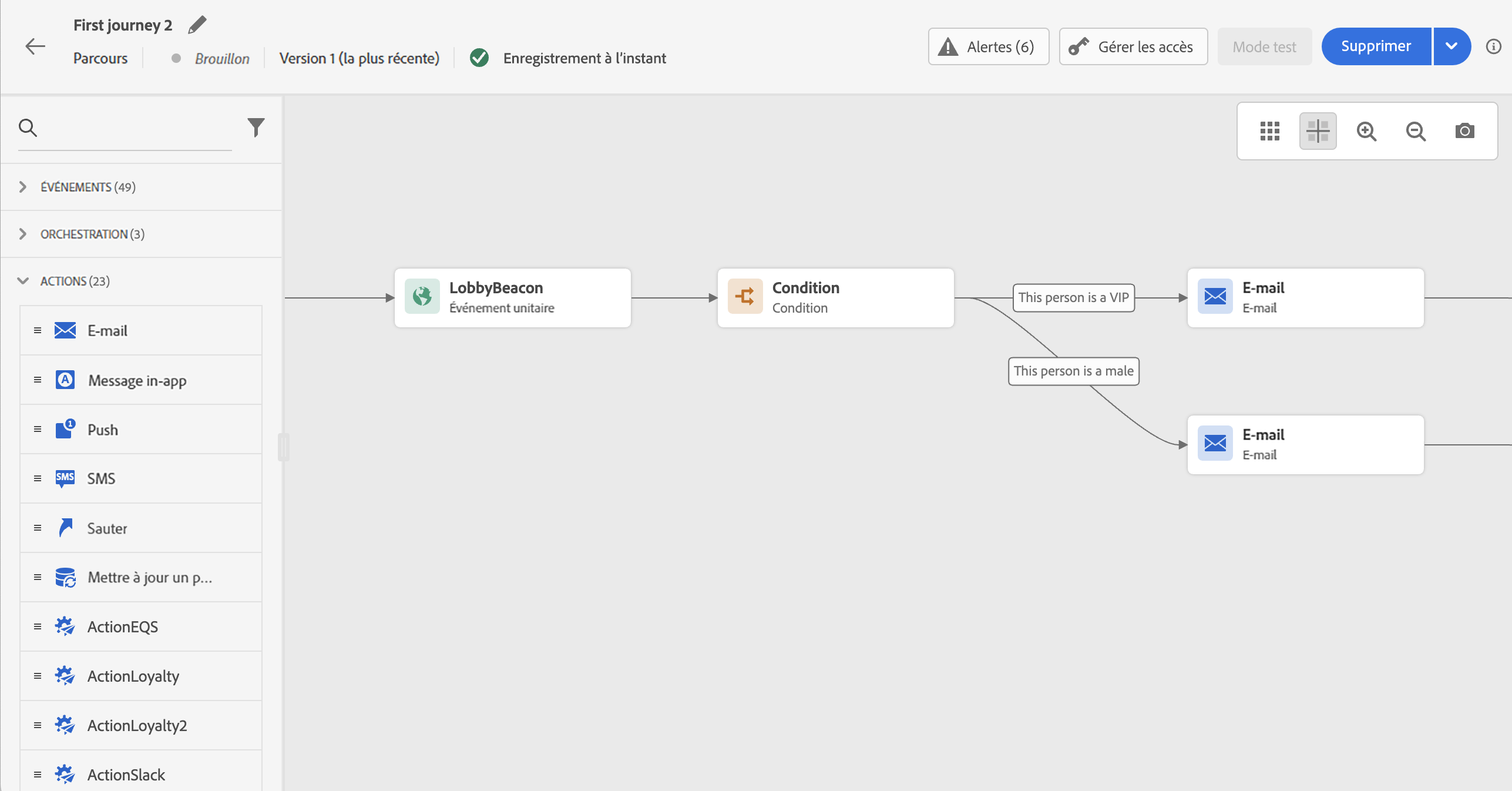Screen dimensions: 1512x791
Task: Open Alertes (6) button
Action: 988,46
